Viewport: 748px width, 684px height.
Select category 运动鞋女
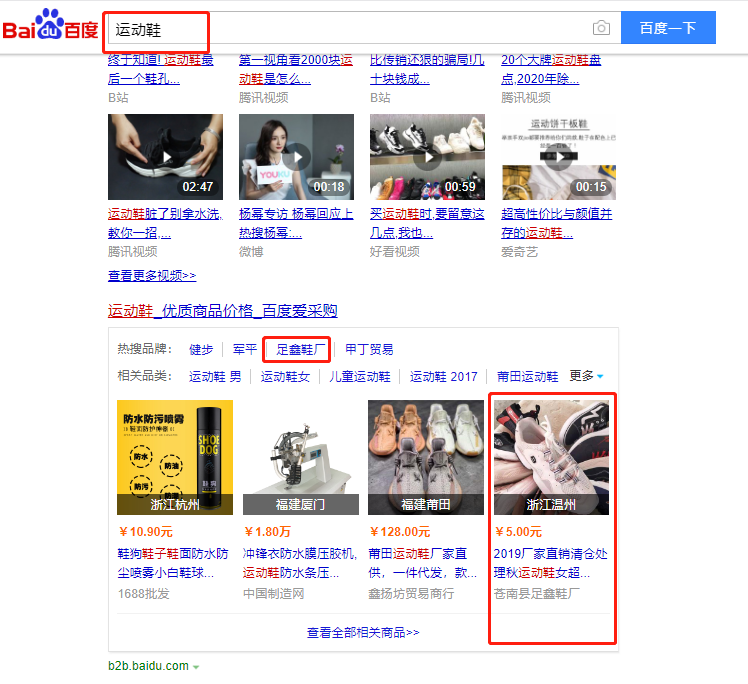tap(285, 377)
